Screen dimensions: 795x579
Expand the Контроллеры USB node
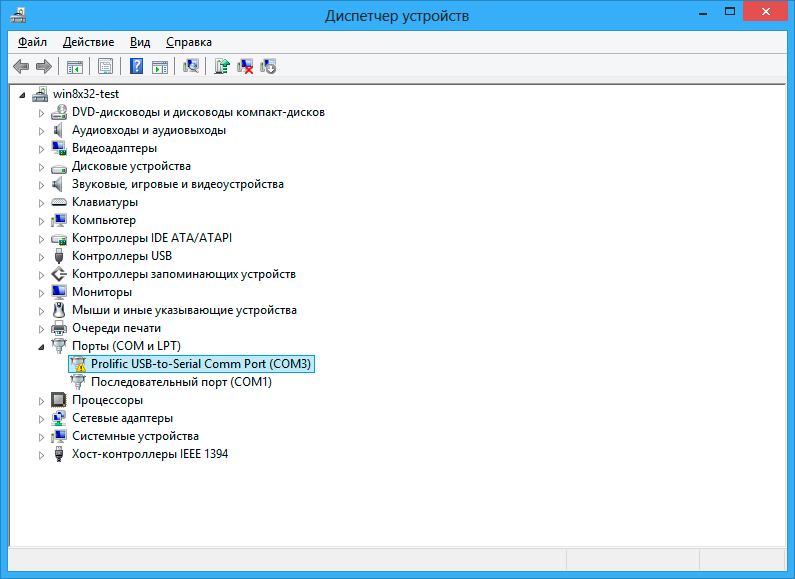pos(42,257)
